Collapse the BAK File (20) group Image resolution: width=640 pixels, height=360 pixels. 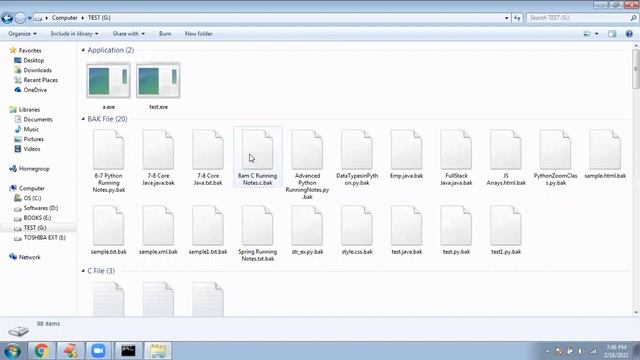point(83,119)
